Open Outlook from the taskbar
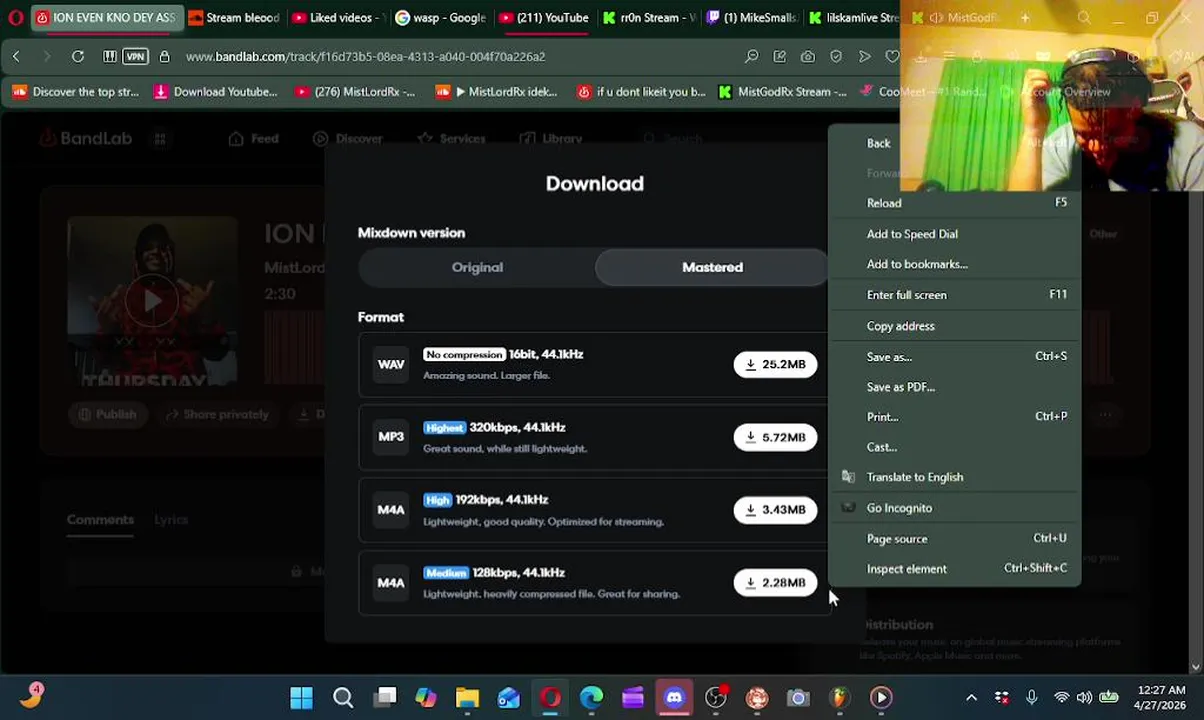1204x720 pixels. pos(509,698)
